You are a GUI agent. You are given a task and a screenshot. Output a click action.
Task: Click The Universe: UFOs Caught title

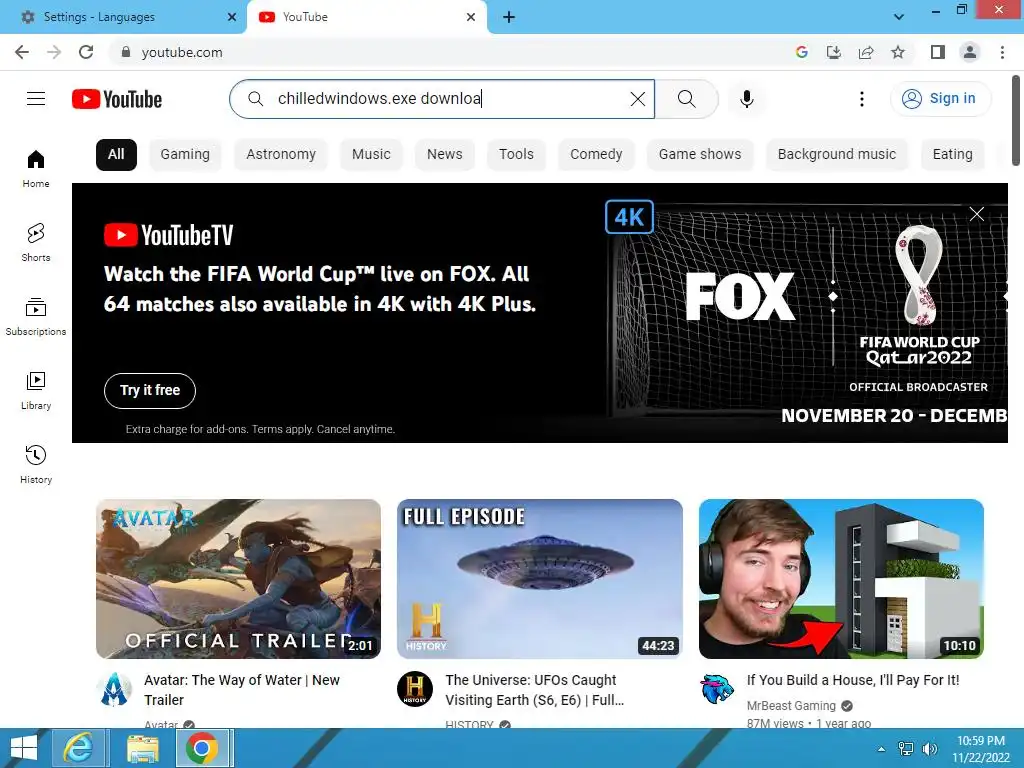(534, 690)
